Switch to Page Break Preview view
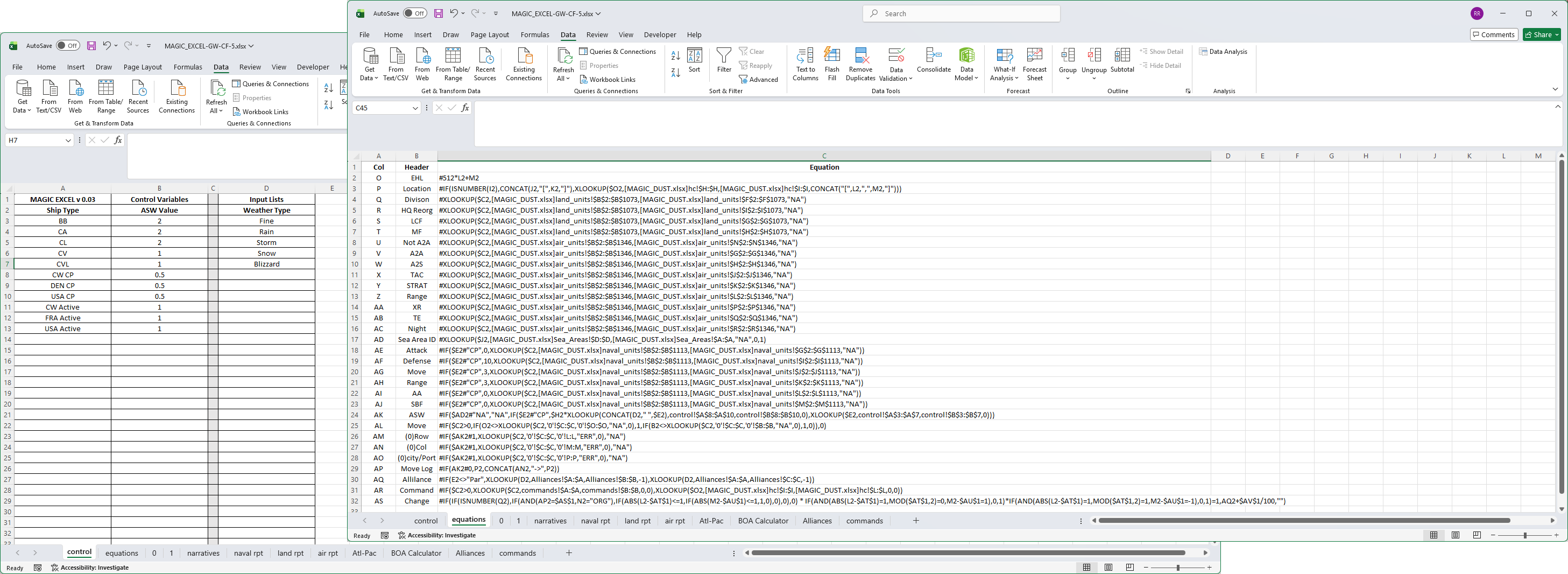1568x574 pixels. click(x=1477, y=535)
